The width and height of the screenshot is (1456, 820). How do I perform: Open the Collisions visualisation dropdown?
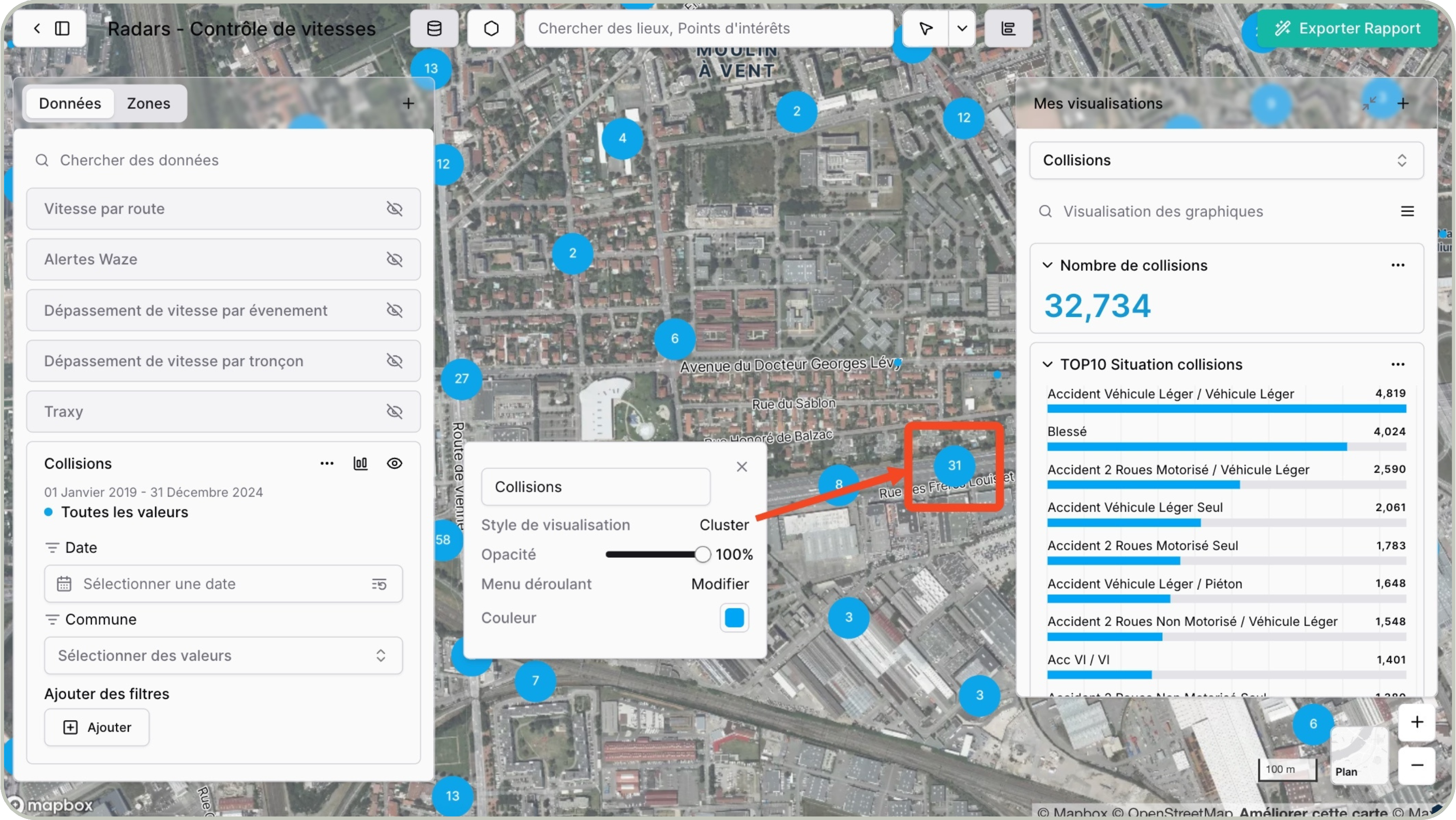[x=1225, y=160]
